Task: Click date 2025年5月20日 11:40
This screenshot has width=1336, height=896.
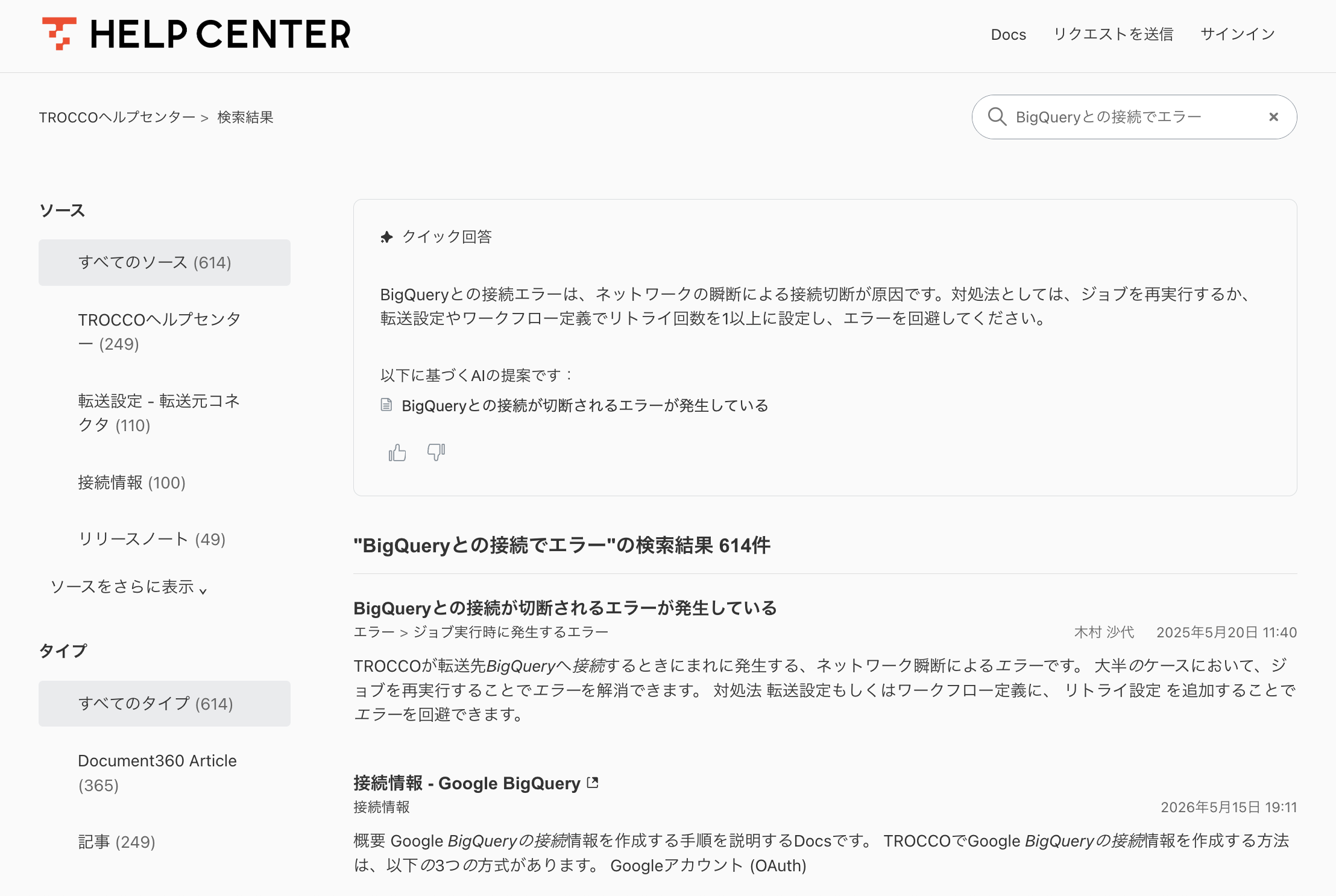Action: tap(1227, 632)
